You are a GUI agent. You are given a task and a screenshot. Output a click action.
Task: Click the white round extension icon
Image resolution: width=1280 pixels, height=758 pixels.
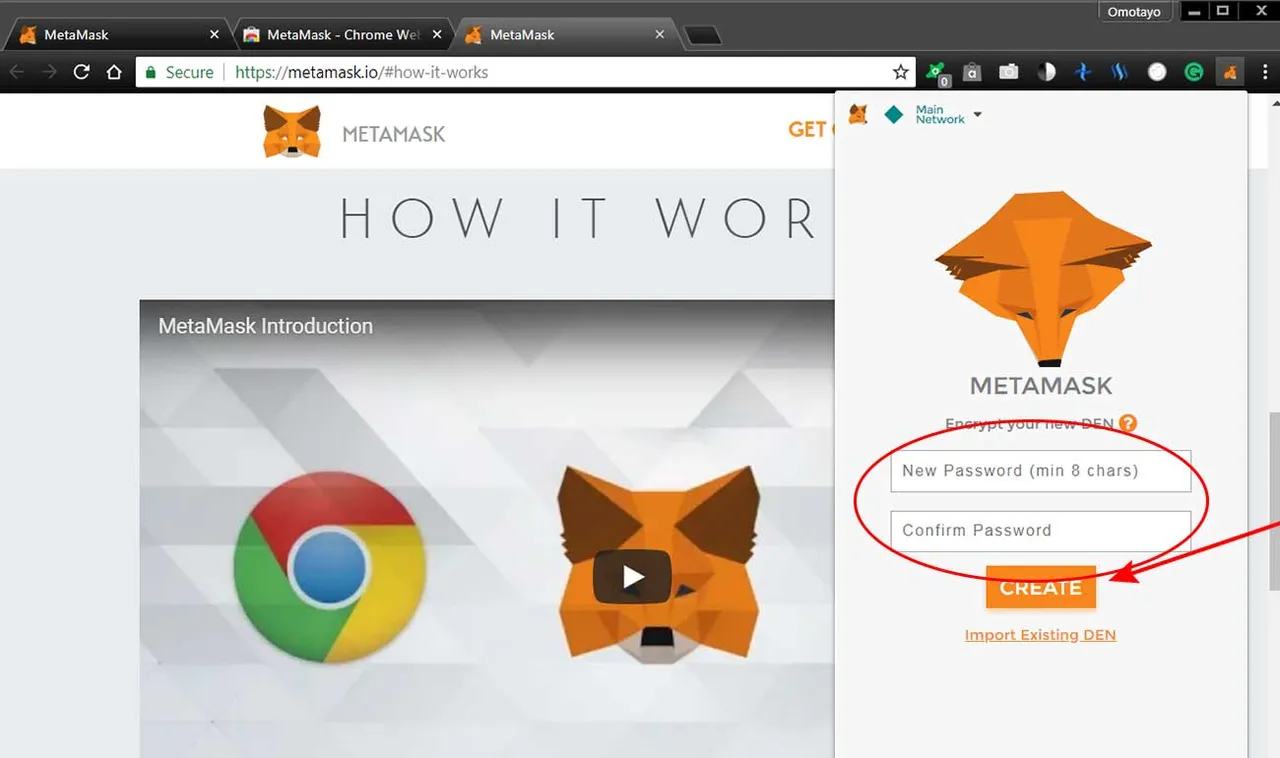tap(1157, 72)
